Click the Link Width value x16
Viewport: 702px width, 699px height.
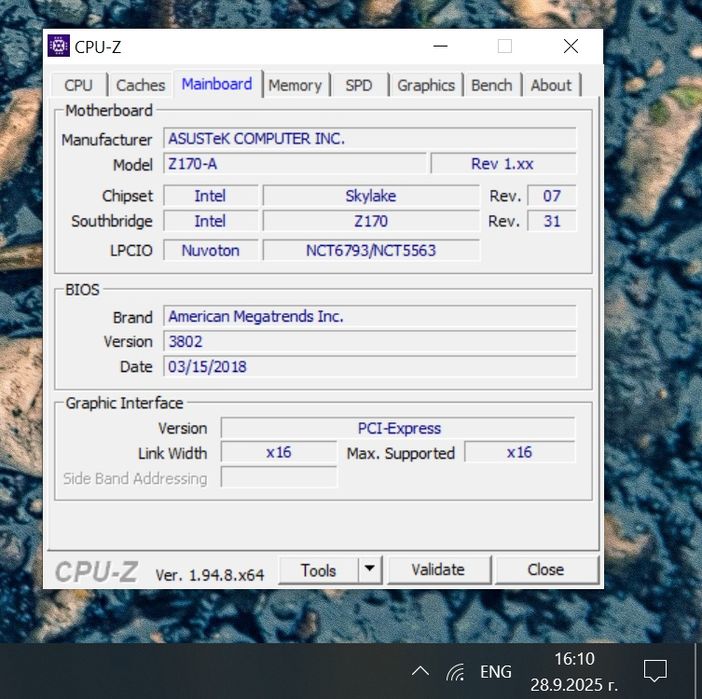(x=279, y=452)
